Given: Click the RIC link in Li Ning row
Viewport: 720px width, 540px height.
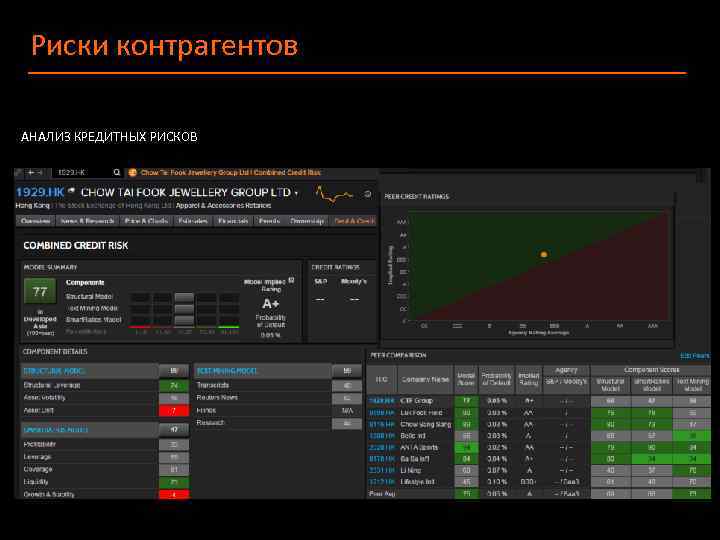Looking at the screenshot, I should pyautogui.click(x=382, y=471).
